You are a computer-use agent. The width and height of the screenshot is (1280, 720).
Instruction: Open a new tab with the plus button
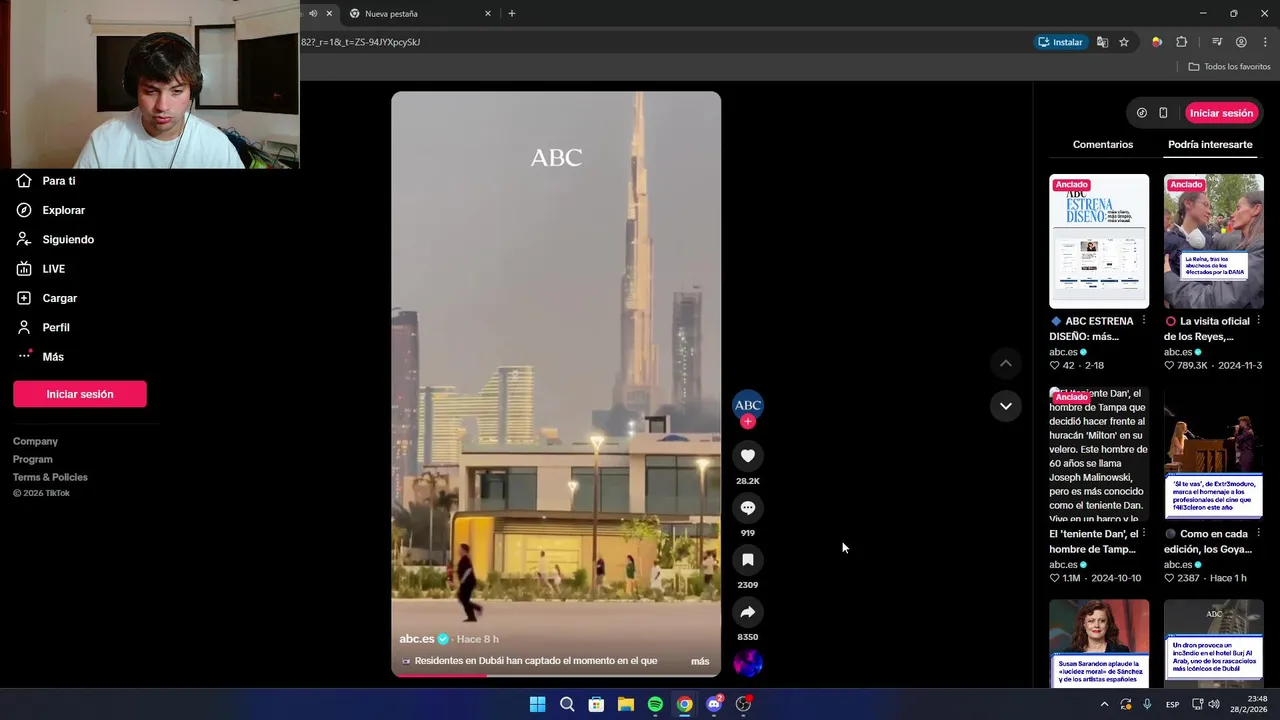pyautogui.click(x=512, y=14)
